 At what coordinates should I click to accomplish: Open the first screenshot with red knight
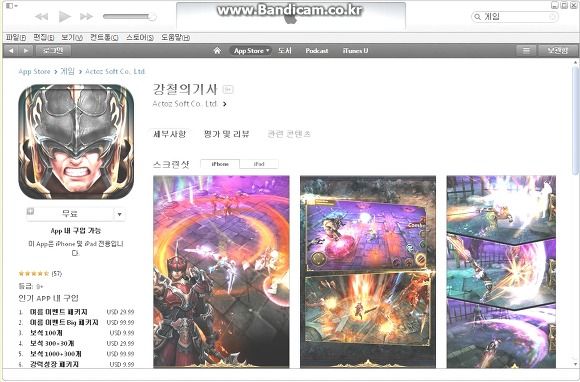coord(221,271)
